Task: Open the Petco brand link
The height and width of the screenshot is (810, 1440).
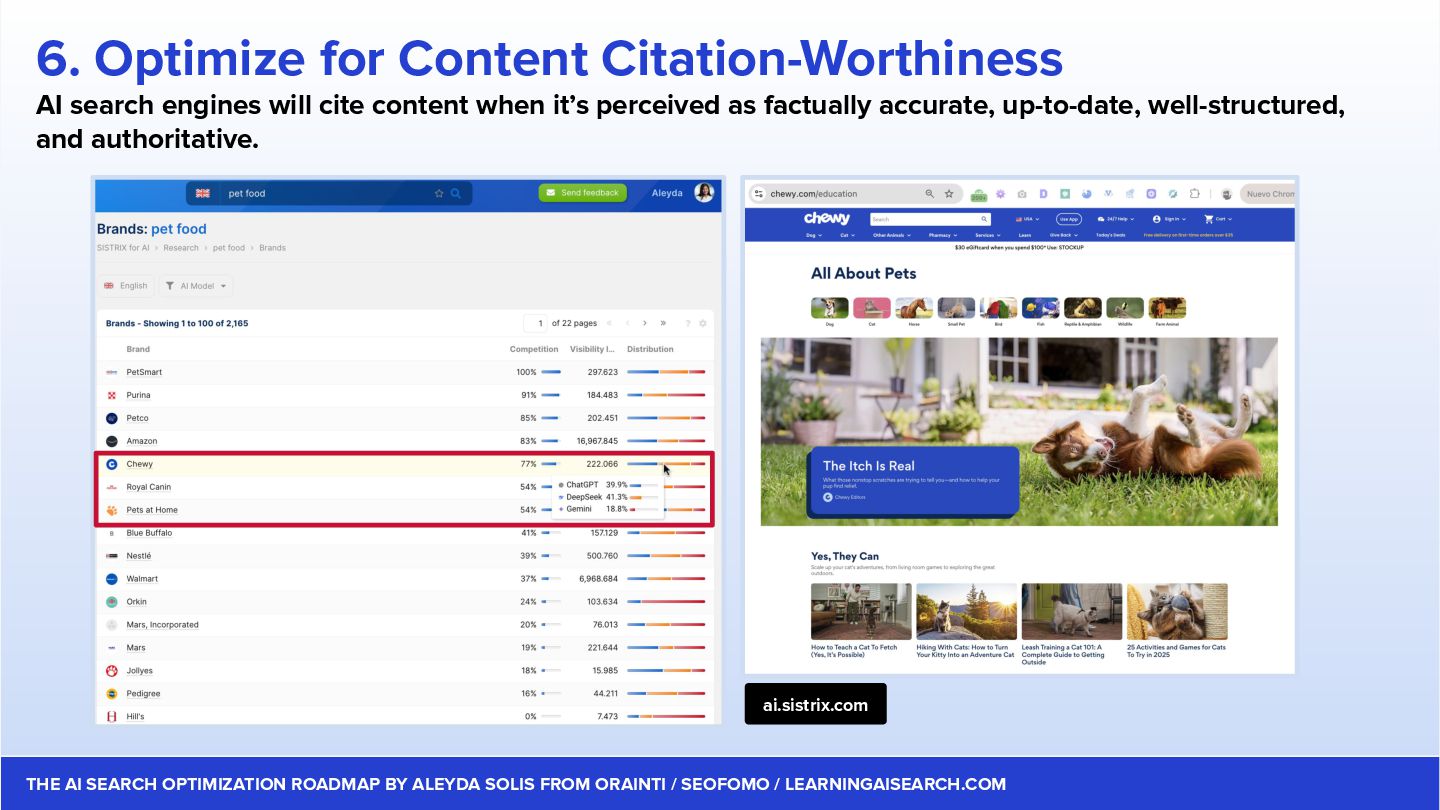Action: [x=137, y=418]
